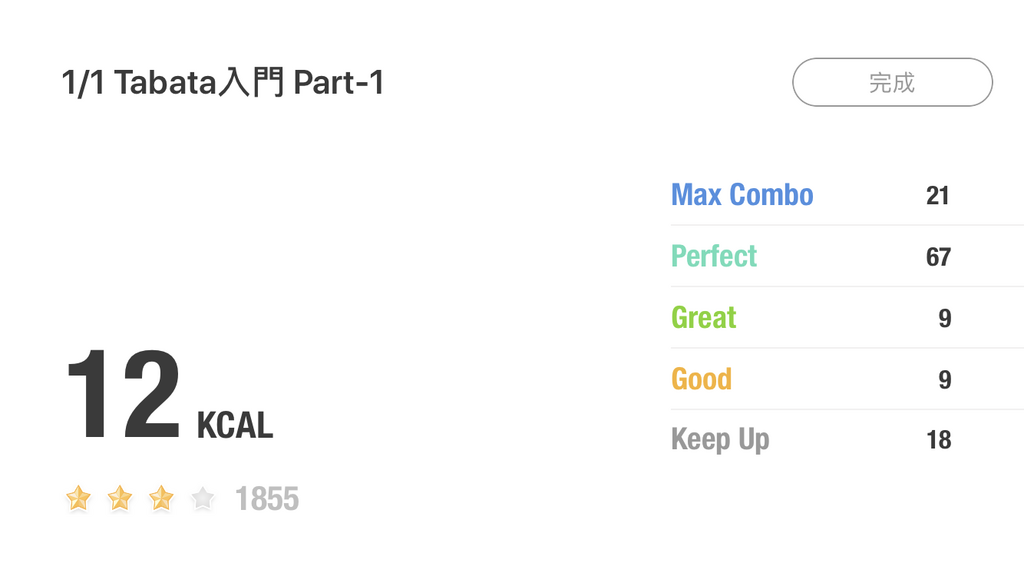
Task: Click the third gold star
Action: pos(161,497)
